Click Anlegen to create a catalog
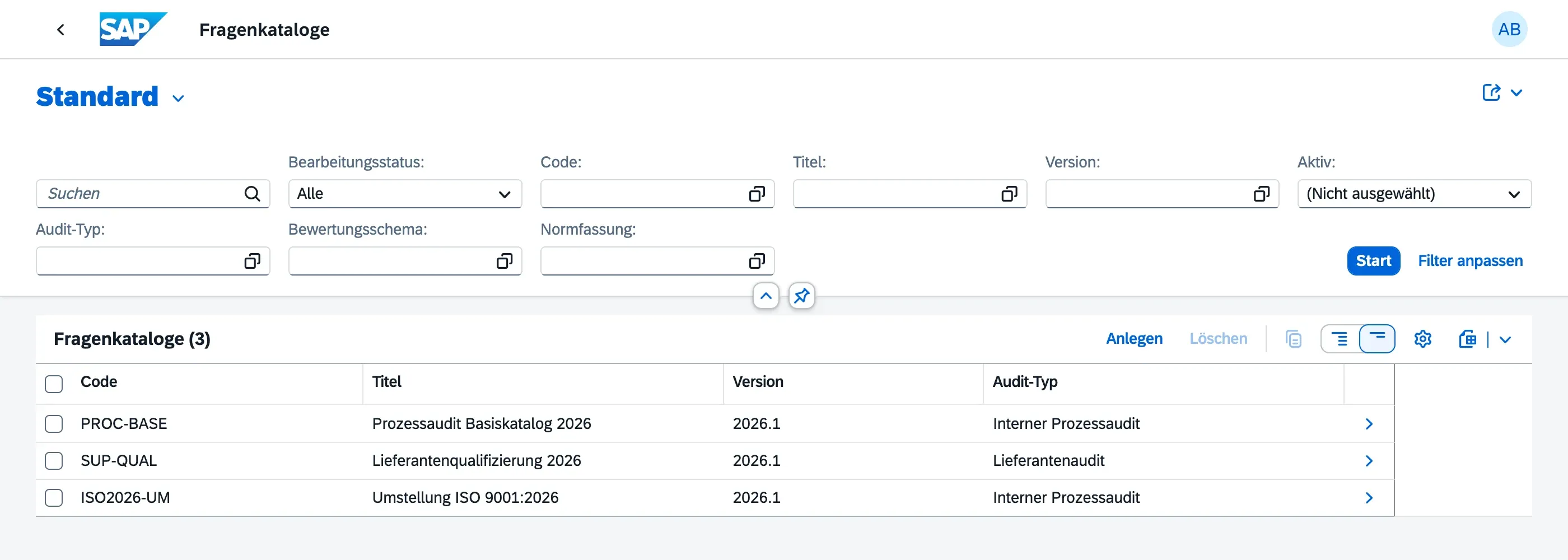1568x560 pixels. [x=1134, y=339]
